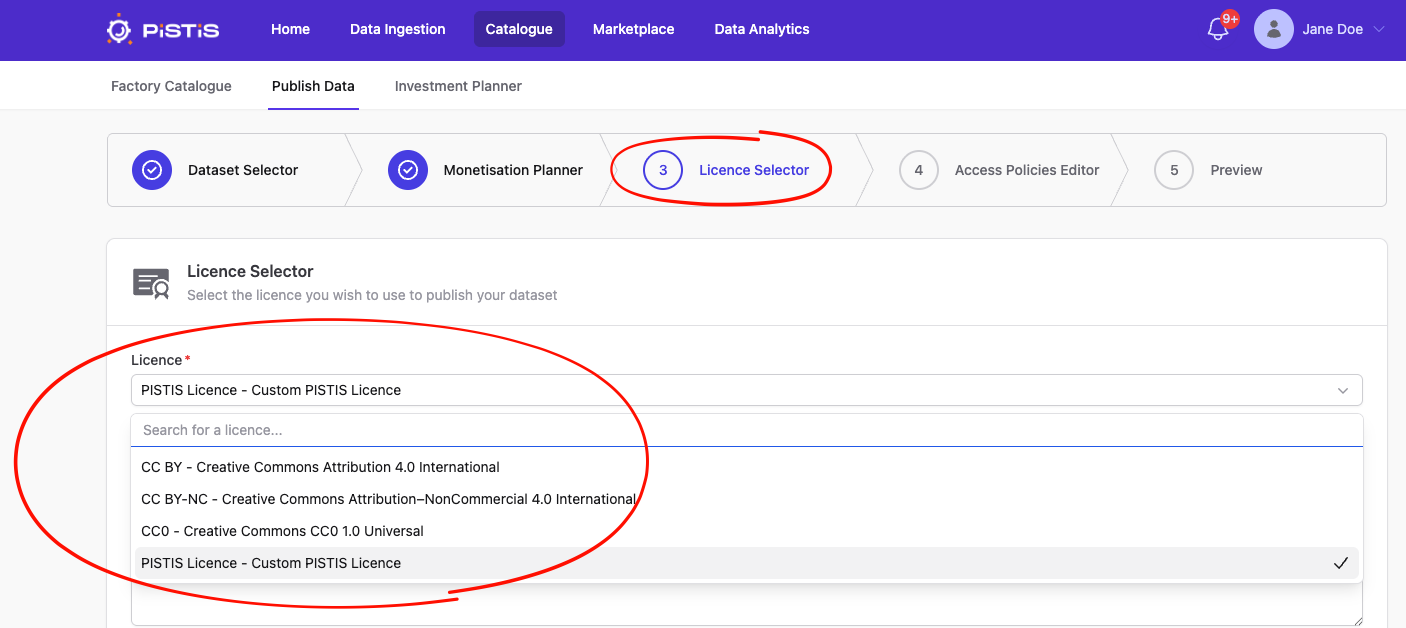
Task: Open the notifications bell
Action: coord(1218,30)
